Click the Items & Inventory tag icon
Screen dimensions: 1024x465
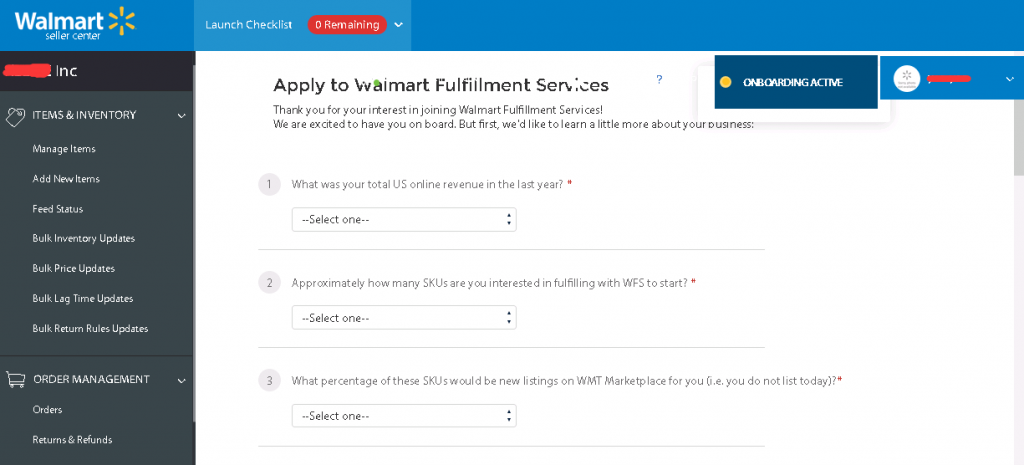click(16, 115)
